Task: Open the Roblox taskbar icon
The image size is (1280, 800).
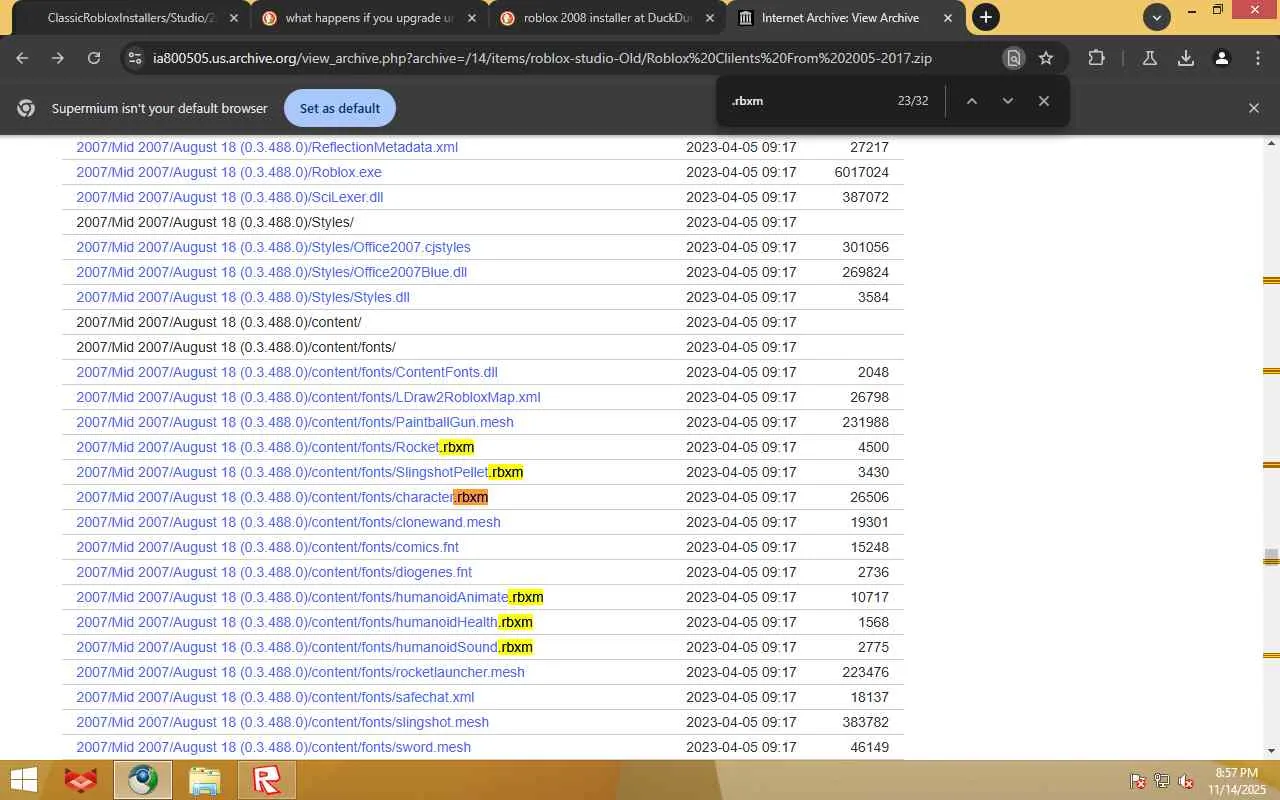Action: click(267, 780)
